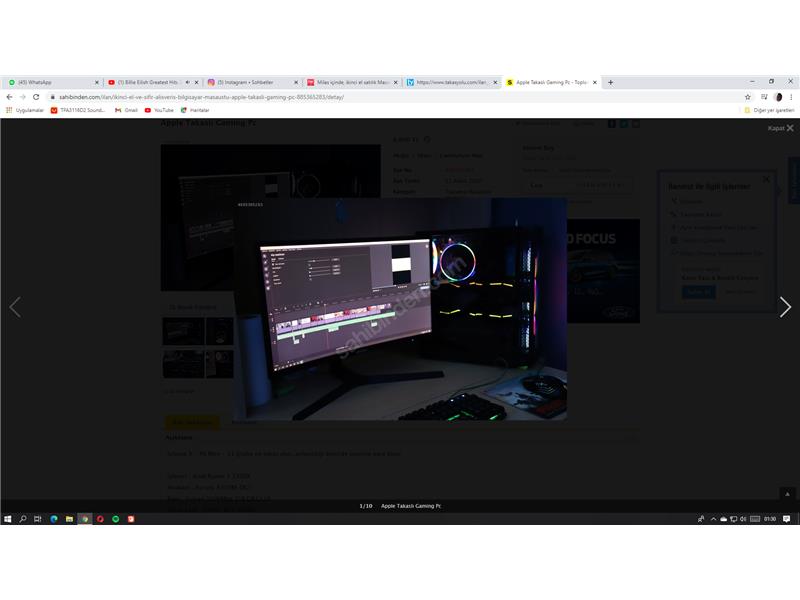Image resolution: width=800 pixels, height=600 pixels.
Task: Switch to the Billie Eilish YouTube tab
Action: (x=148, y=82)
